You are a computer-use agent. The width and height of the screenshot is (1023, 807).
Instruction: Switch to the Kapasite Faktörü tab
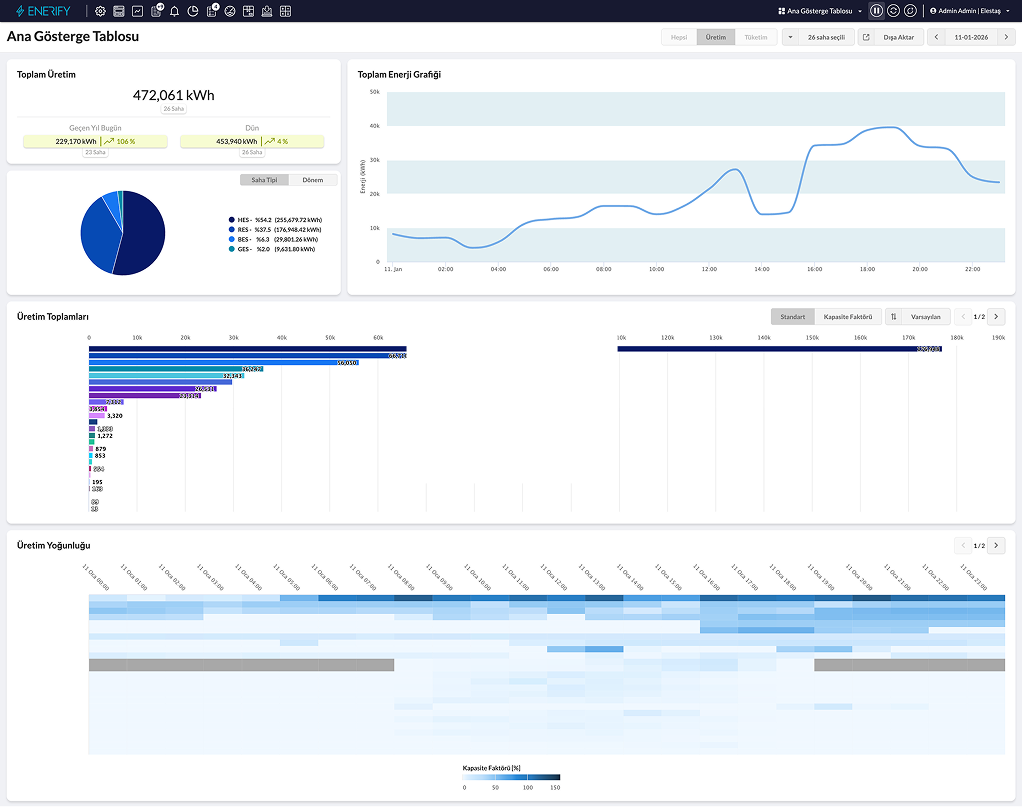tap(847, 317)
